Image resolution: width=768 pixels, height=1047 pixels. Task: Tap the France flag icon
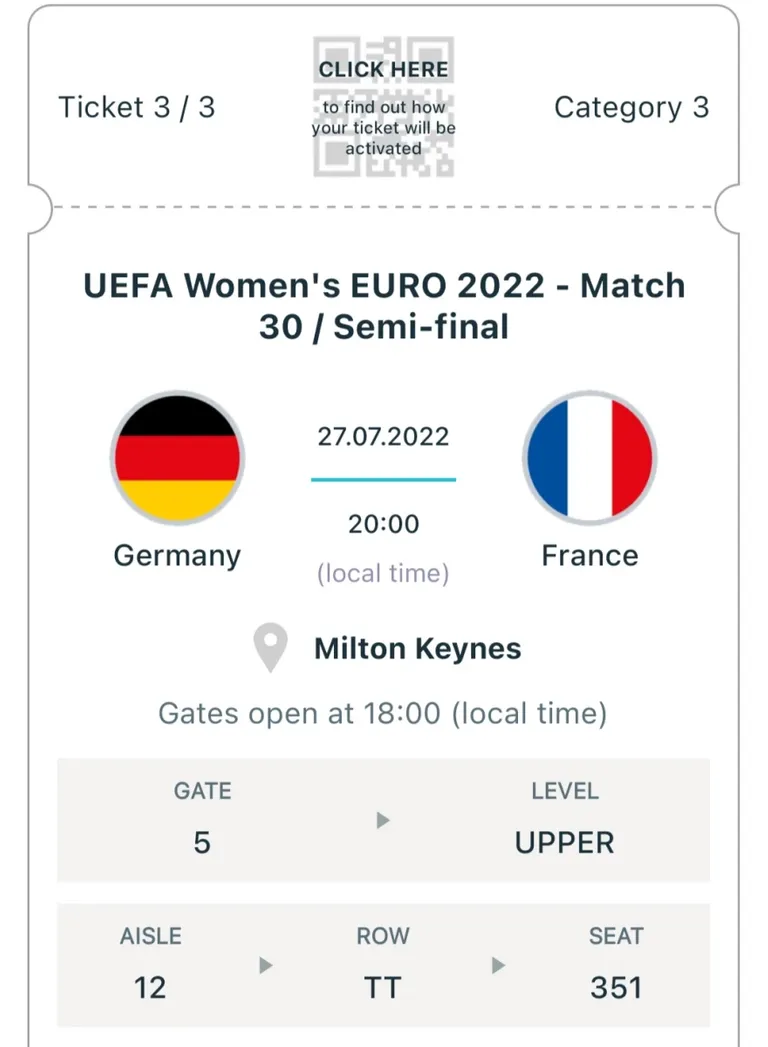(590, 458)
